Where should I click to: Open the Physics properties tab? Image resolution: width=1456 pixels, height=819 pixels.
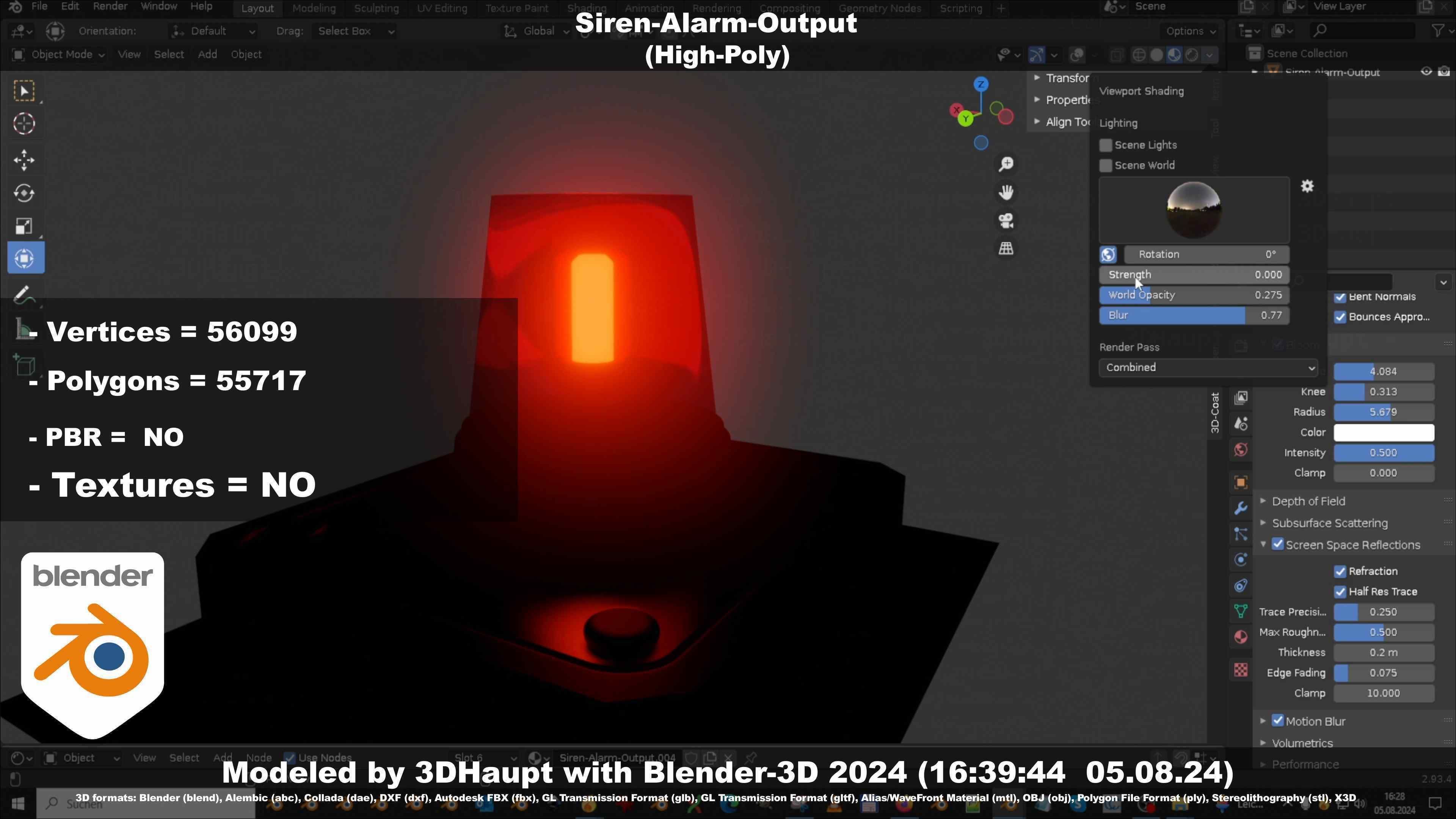point(1241,560)
